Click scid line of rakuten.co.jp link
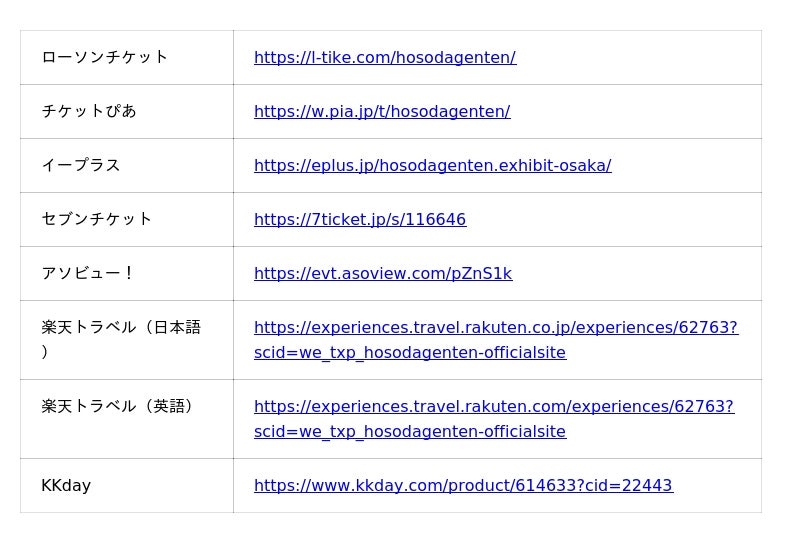 pos(410,353)
